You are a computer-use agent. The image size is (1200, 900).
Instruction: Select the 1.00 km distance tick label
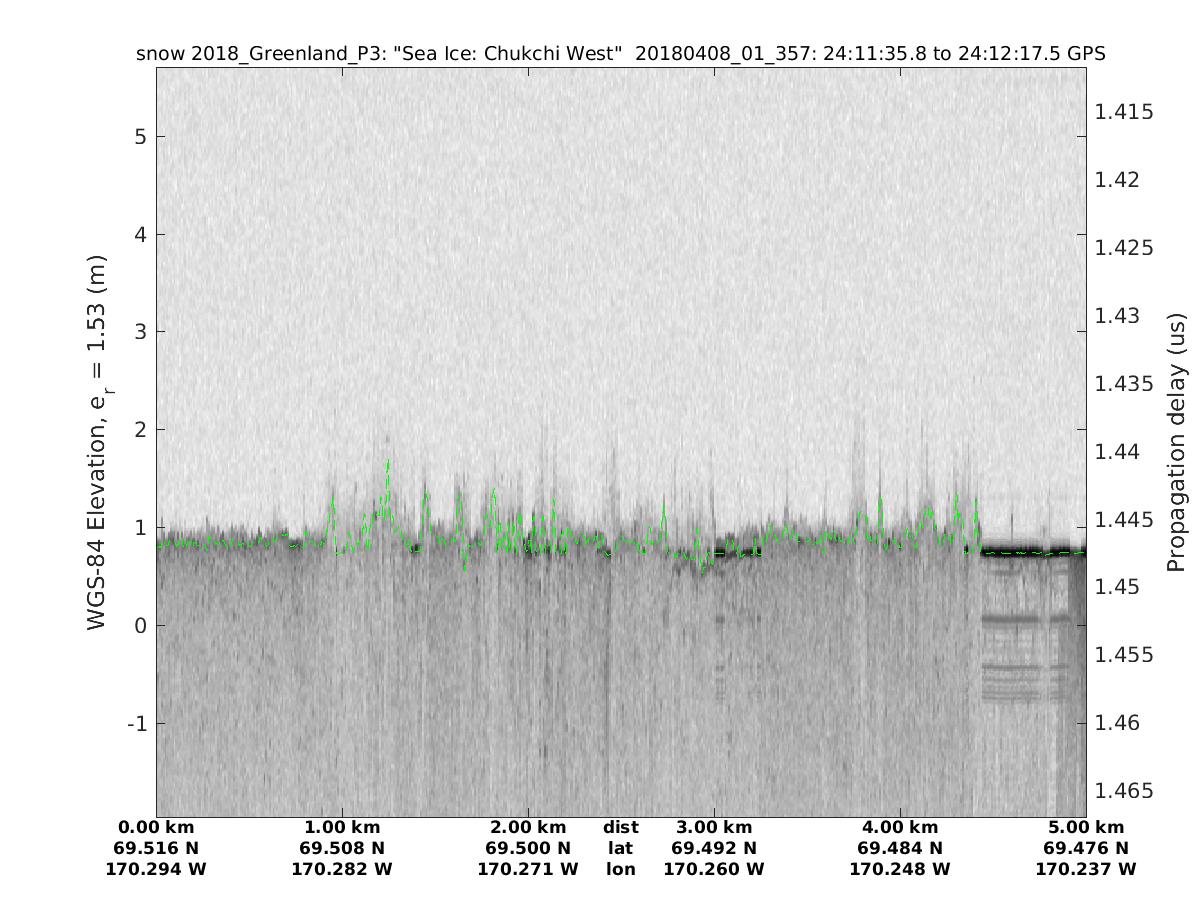[x=342, y=827]
